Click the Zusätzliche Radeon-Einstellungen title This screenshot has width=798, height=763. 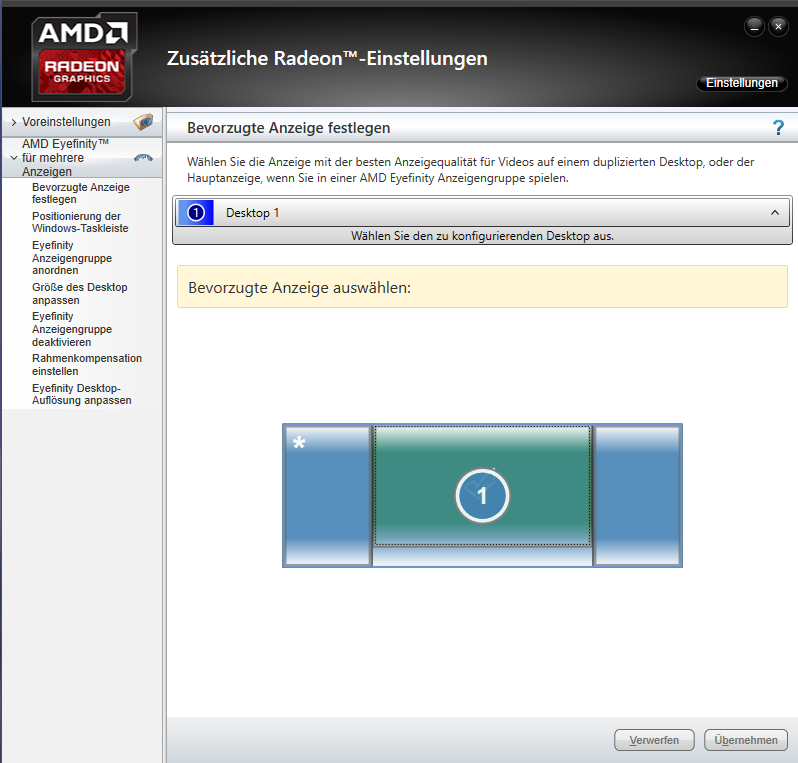pyautogui.click(x=327, y=58)
